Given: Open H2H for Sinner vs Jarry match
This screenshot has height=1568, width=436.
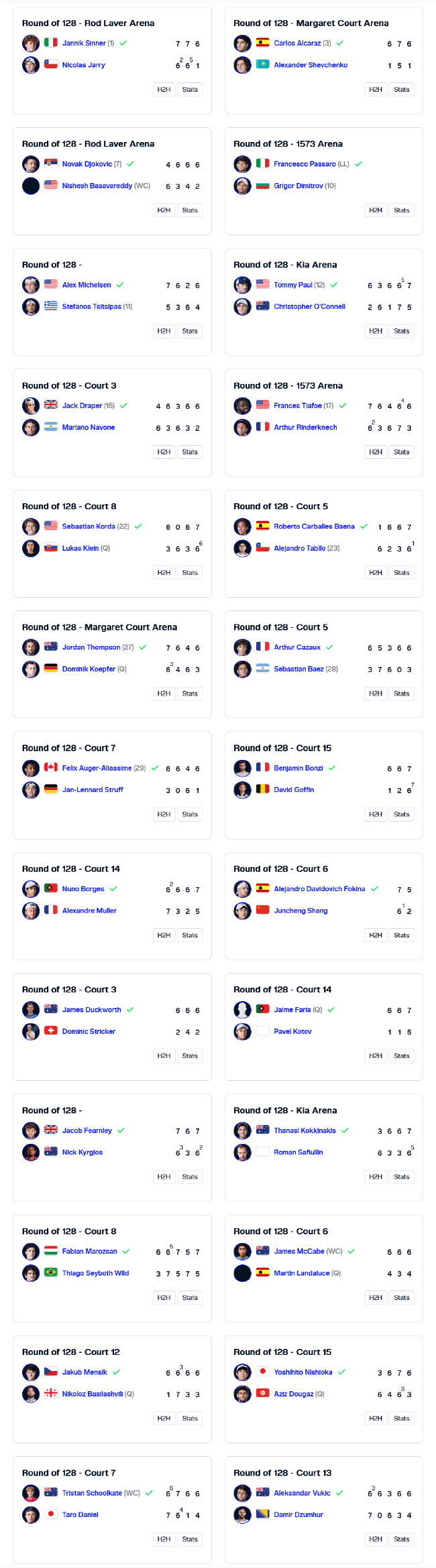Looking at the screenshot, I should coord(164,90).
